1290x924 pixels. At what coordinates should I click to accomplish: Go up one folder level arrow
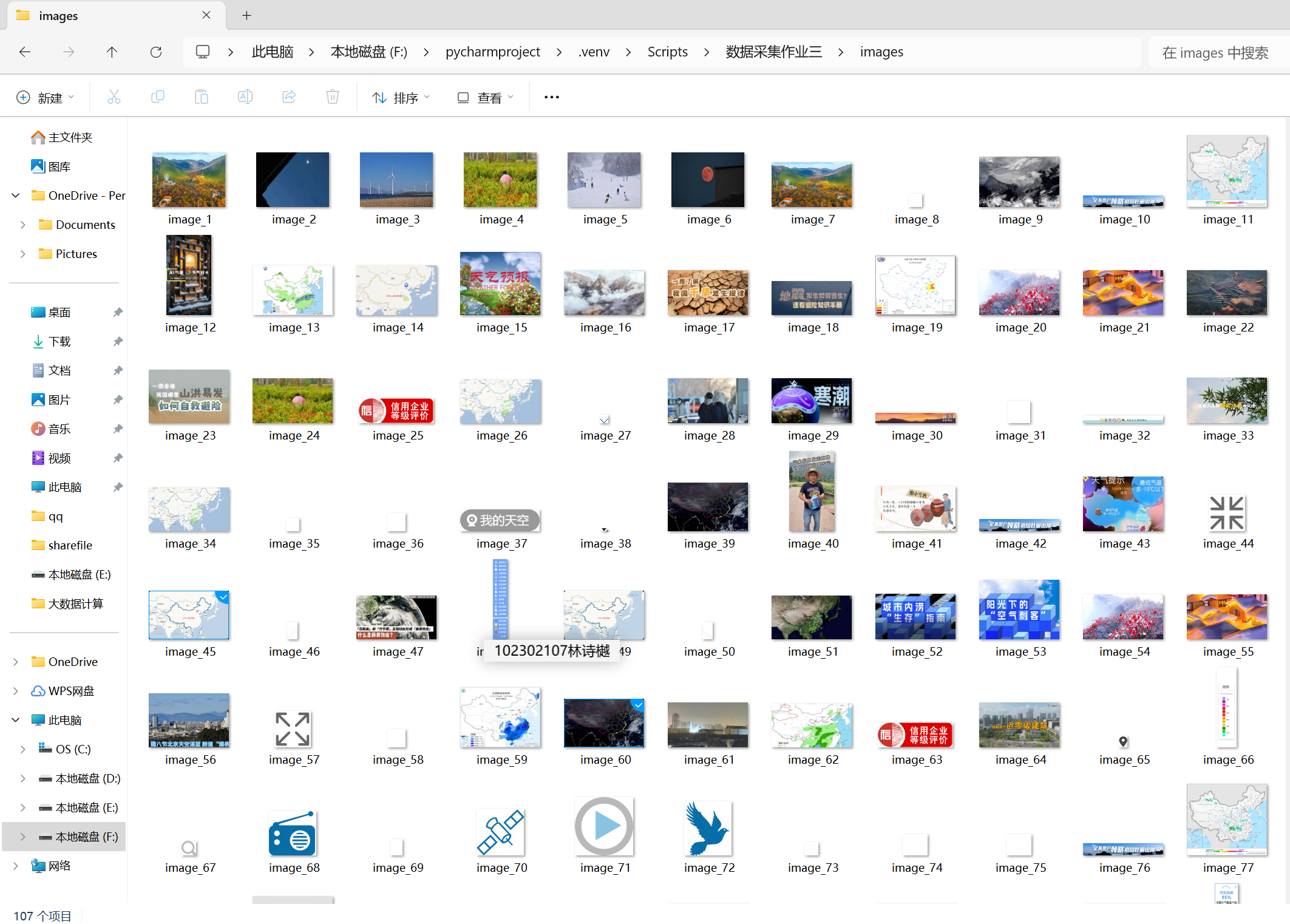point(112,52)
